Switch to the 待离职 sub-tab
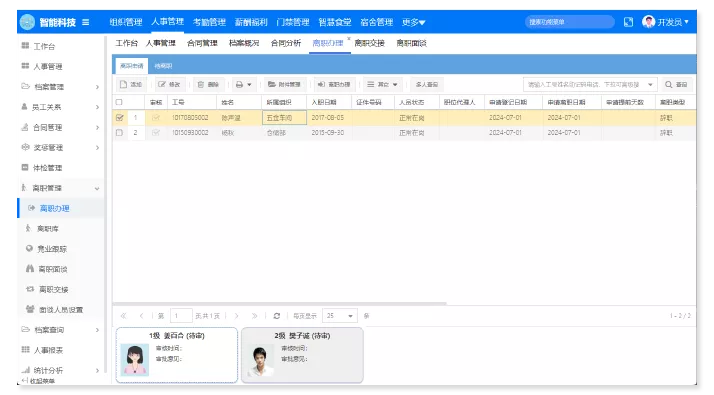This screenshot has height=395, width=714. [x=163, y=66]
